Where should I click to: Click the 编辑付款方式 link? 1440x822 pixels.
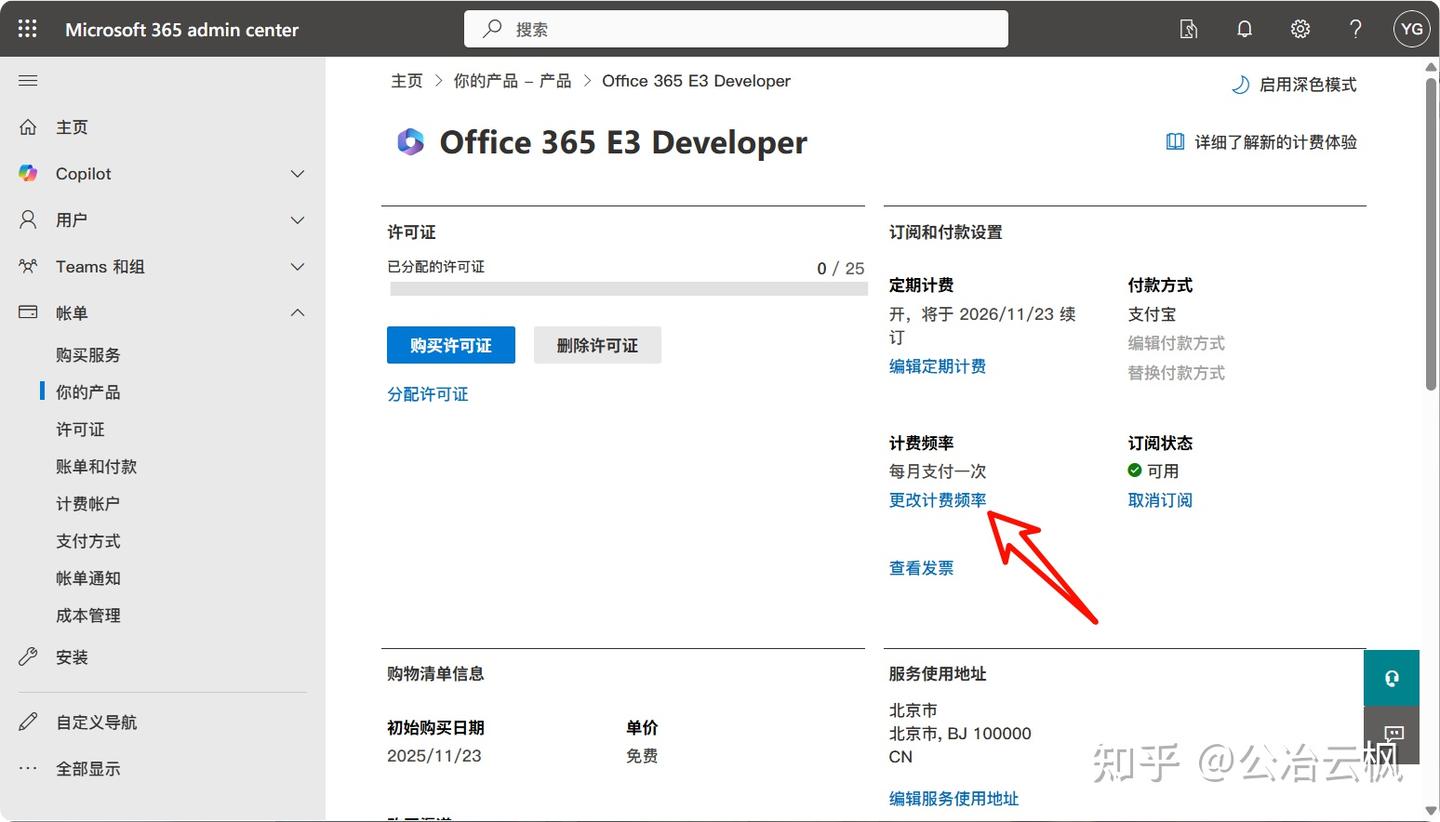click(x=1176, y=343)
